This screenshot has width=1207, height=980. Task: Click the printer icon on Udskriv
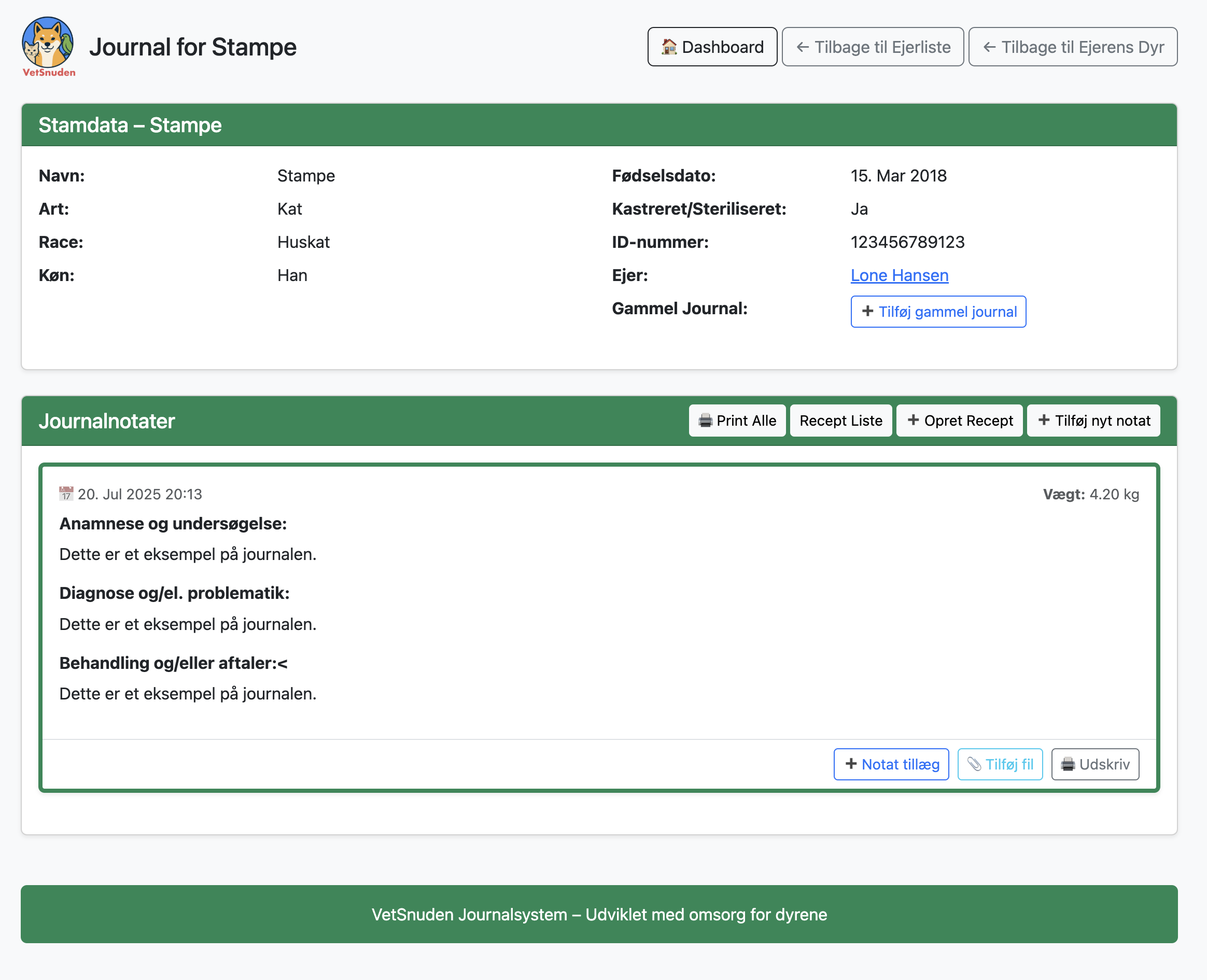[1068, 764]
